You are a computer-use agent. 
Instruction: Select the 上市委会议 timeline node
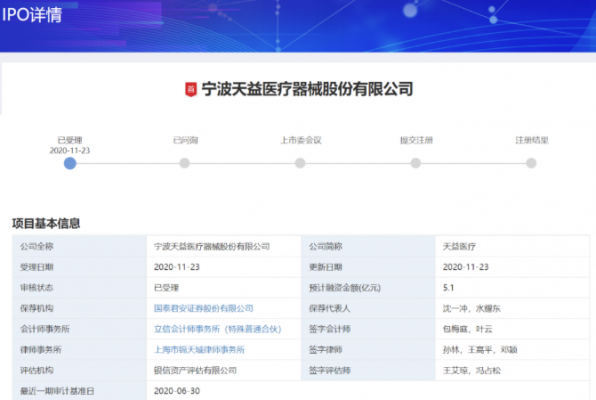click(x=300, y=163)
